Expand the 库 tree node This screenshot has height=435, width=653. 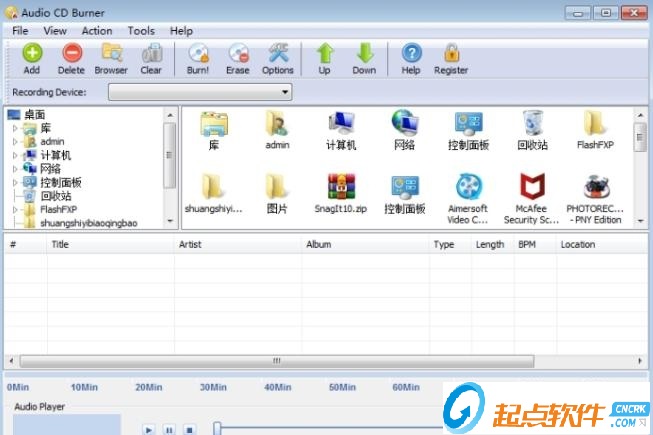(15, 128)
